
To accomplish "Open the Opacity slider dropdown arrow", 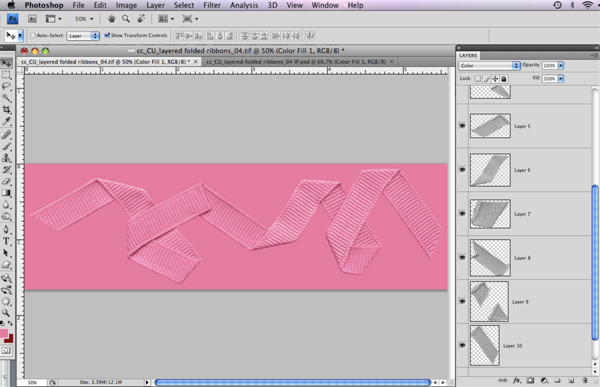I will coord(561,65).
